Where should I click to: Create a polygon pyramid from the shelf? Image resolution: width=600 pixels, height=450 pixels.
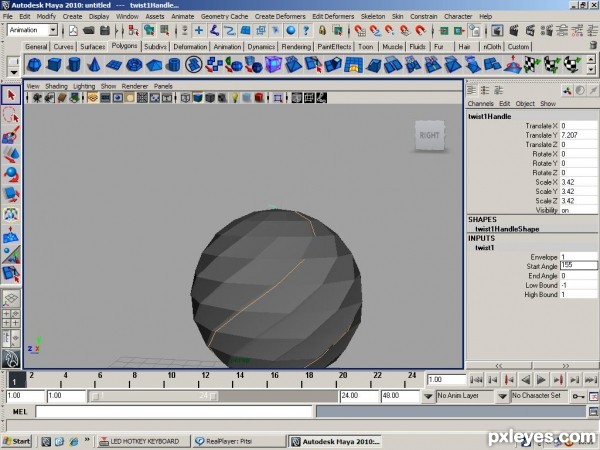click(154, 64)
